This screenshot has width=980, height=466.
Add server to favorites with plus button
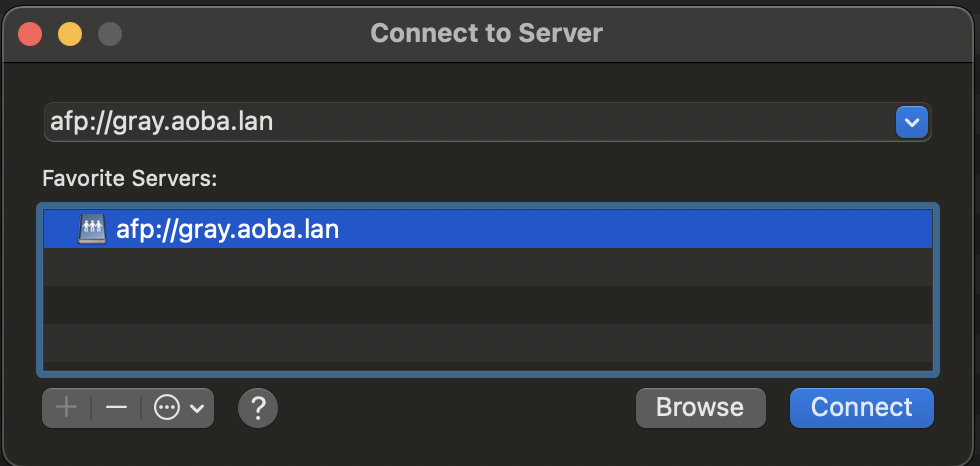67,408
